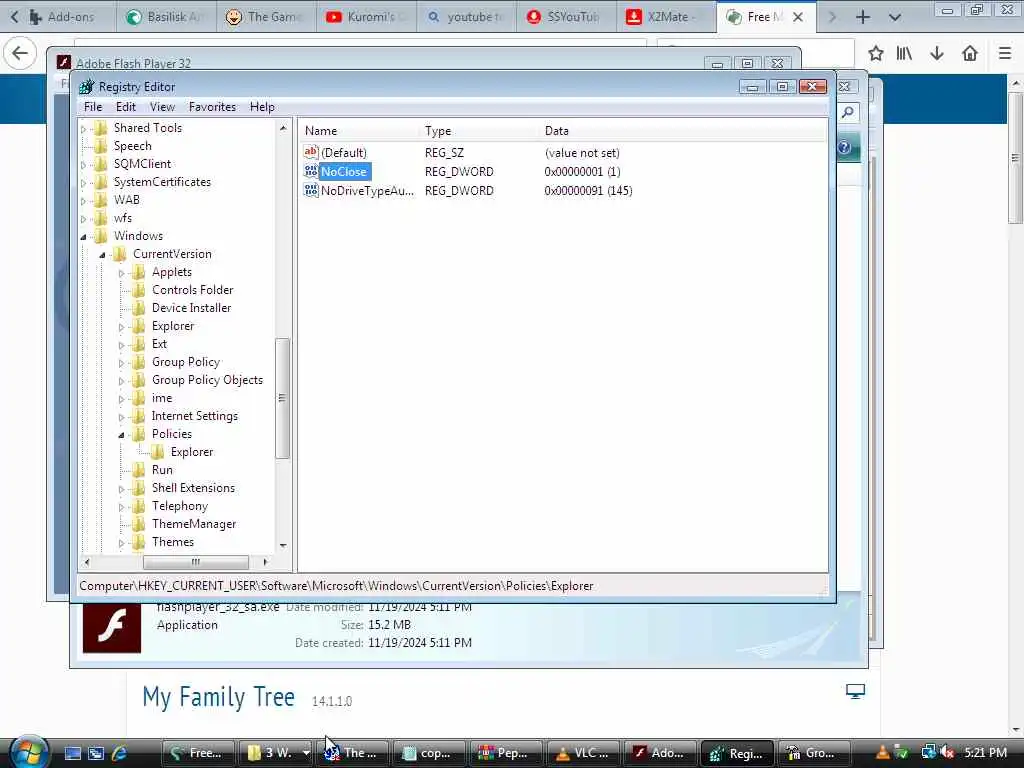Click the muted volume tray icon
The height and width of the screenshot is (768, 1024).
click(948, 753)
